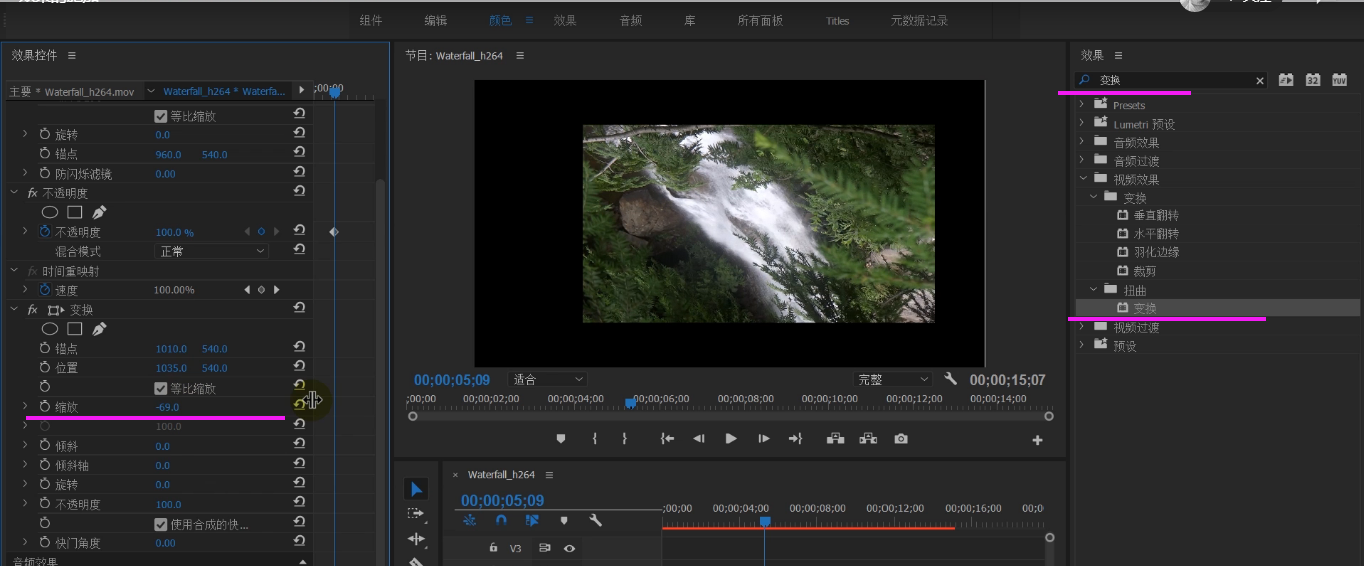Switch to the 音频 workspace tab
1364x566 pixels.
tap(630, 21)
